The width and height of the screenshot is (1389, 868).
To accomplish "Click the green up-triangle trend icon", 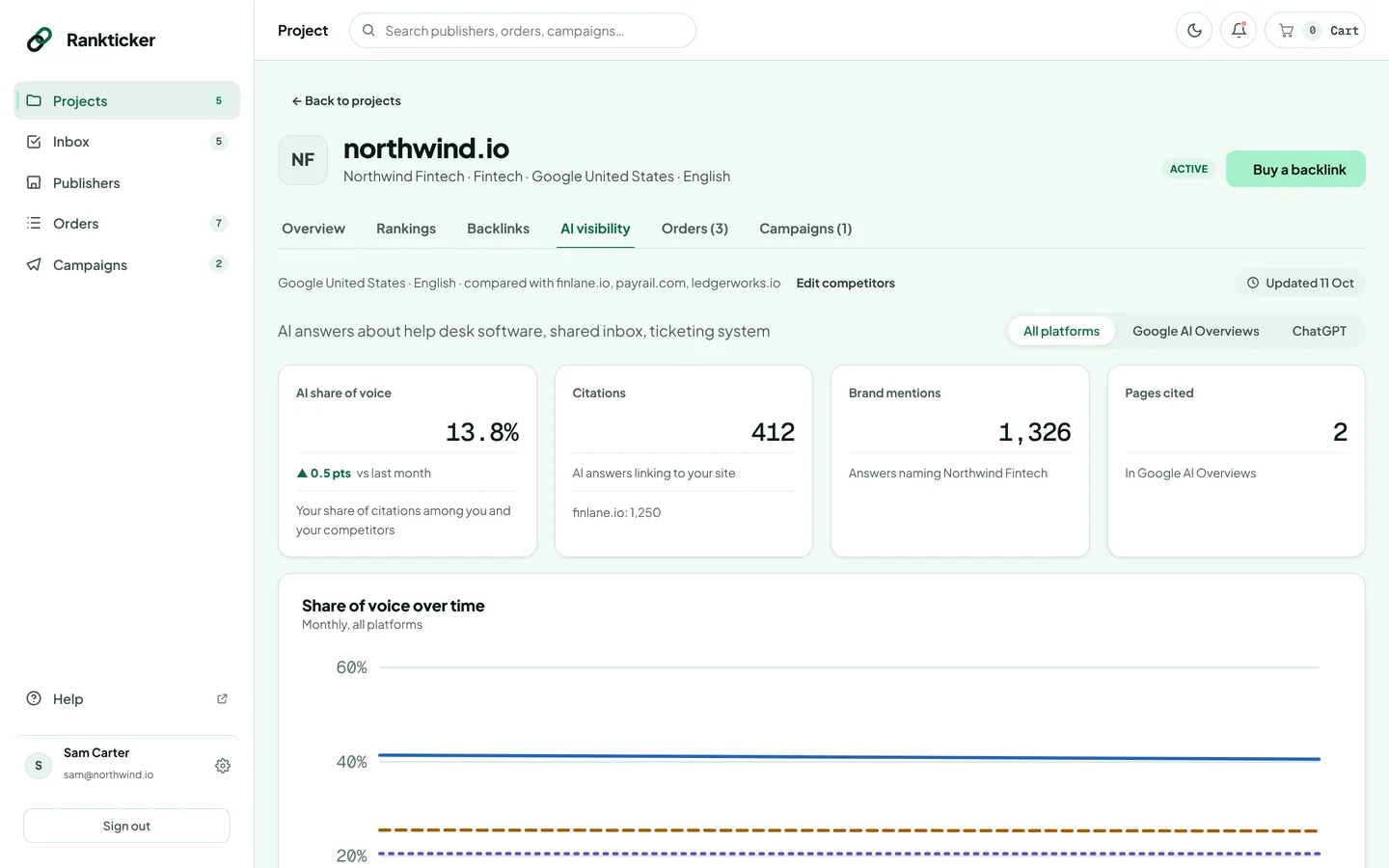I will click(x=302, y=473).
